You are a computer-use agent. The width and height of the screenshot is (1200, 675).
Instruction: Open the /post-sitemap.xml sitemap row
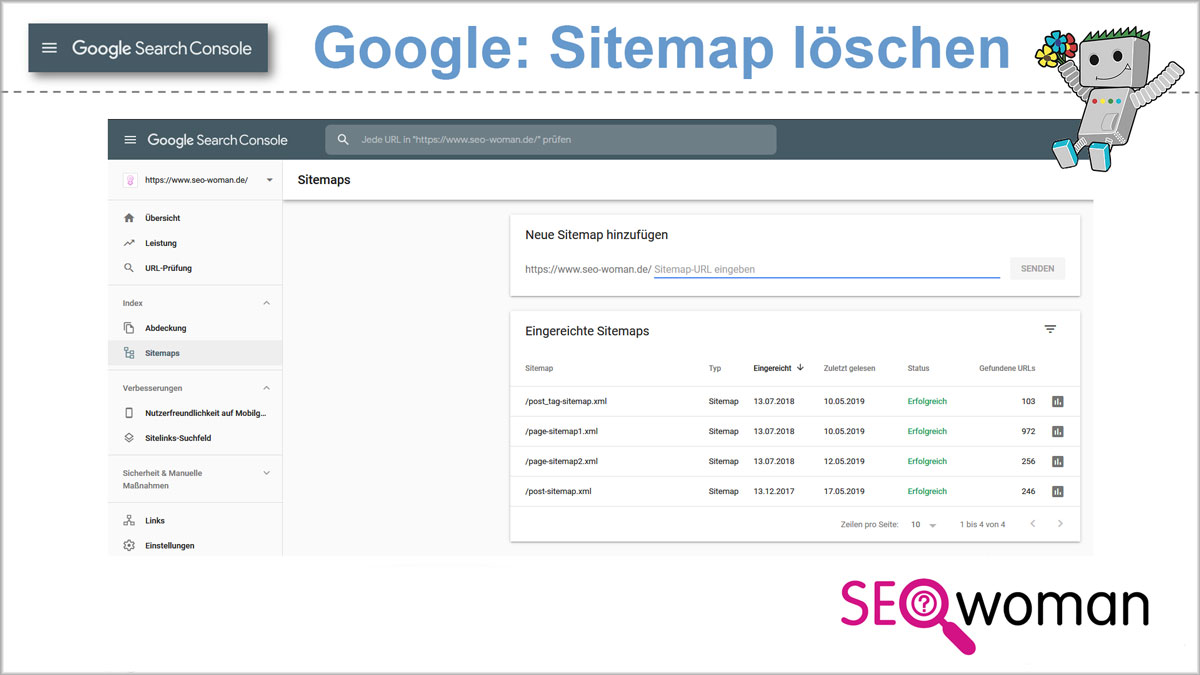pos(795,491)
